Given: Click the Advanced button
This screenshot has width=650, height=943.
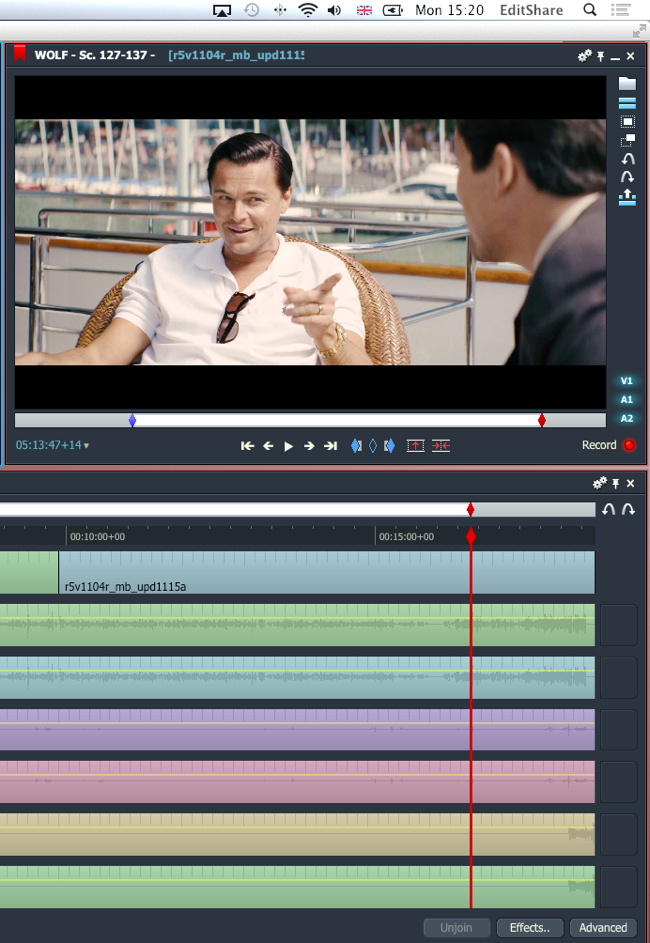Looking at the screenshot, I should point(603,928).
